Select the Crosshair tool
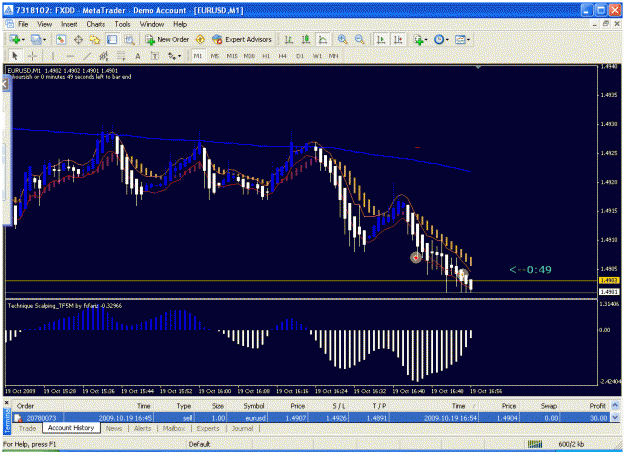Image resolution: width=625 pixels, height=452 pixels. [x=32, y=56]
